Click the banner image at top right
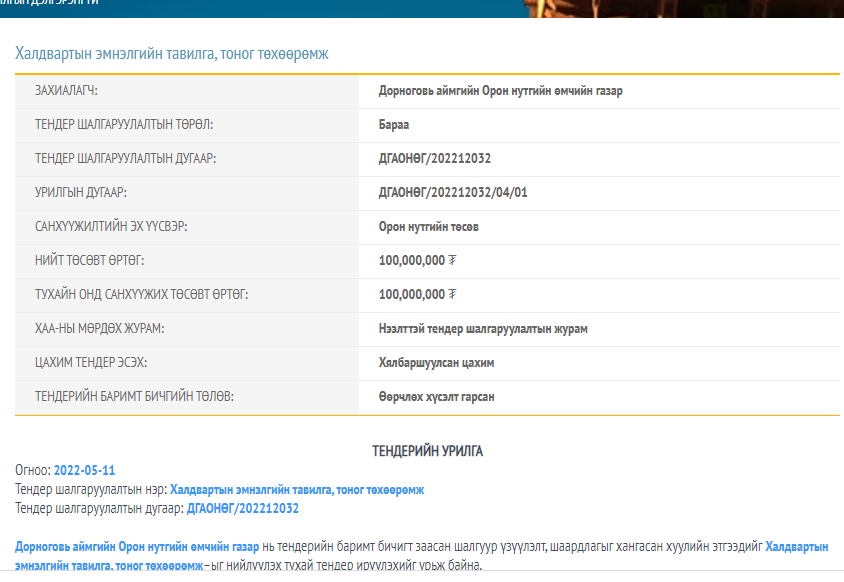This screenshot has height=582, width=844. [x=690, y=8]
